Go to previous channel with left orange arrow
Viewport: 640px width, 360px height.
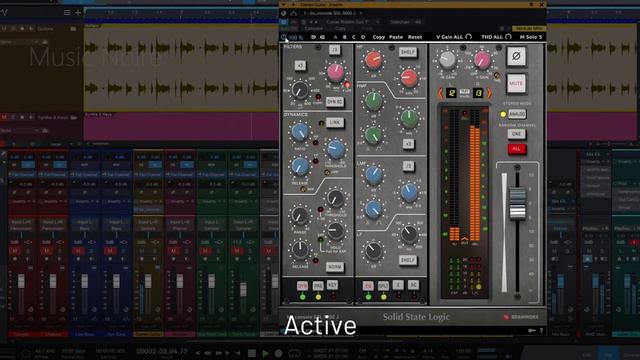(440, 93)
